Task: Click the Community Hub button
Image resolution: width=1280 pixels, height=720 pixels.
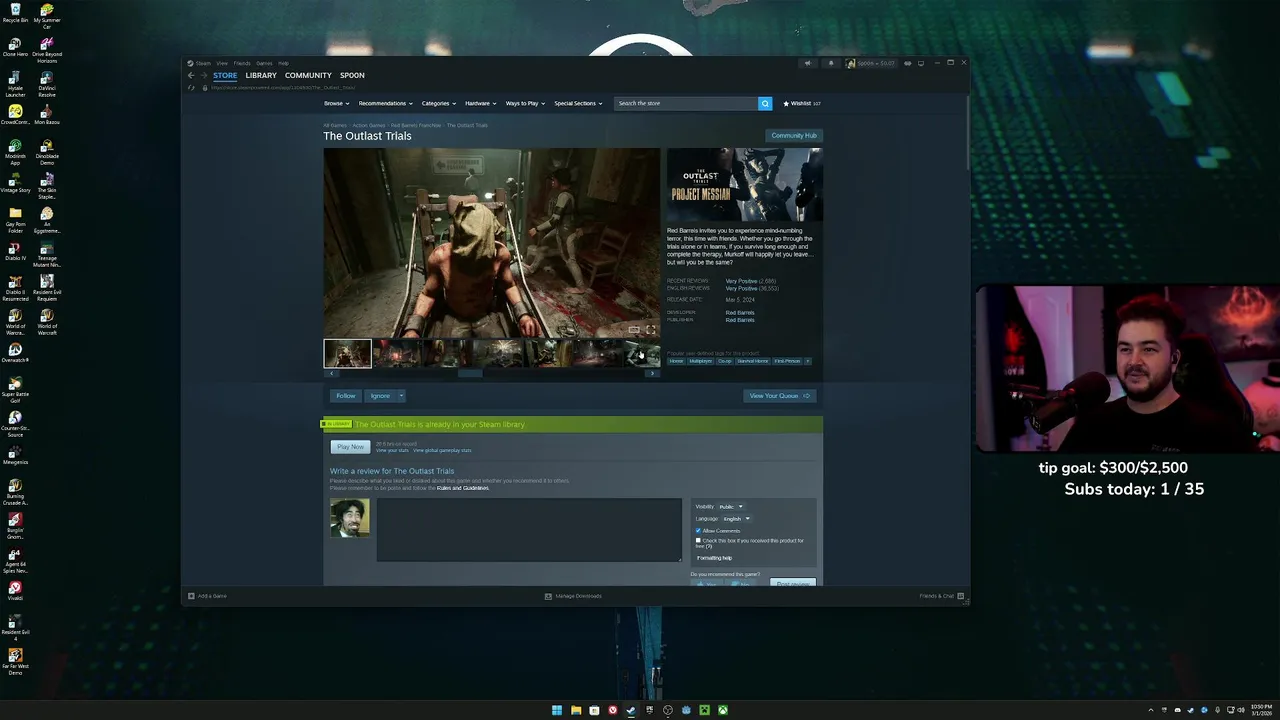Action: coord(794,136)
